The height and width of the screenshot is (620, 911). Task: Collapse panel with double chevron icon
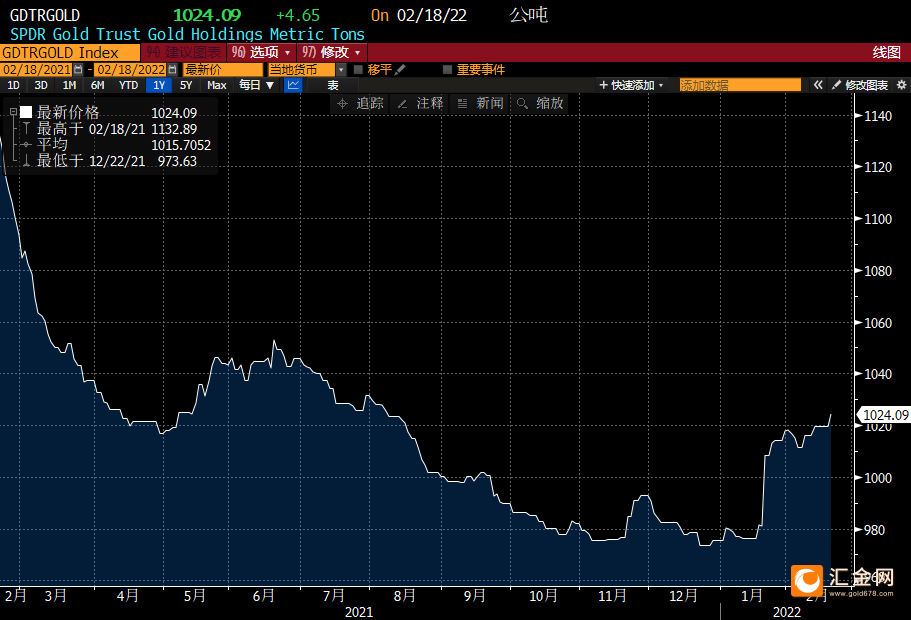[x=818, y=85]
